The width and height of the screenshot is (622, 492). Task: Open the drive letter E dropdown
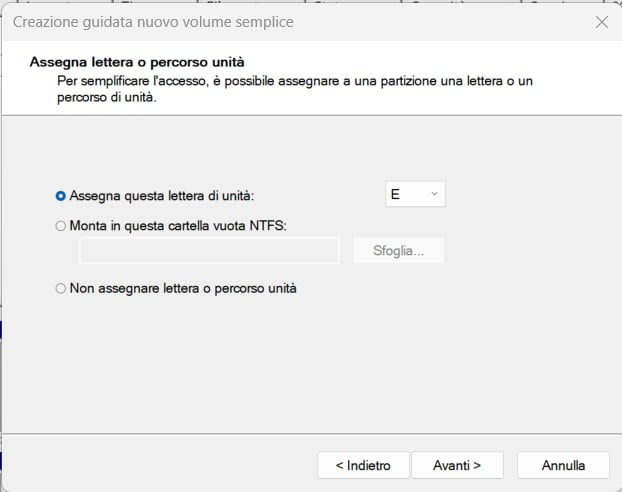tap(415, 195)
